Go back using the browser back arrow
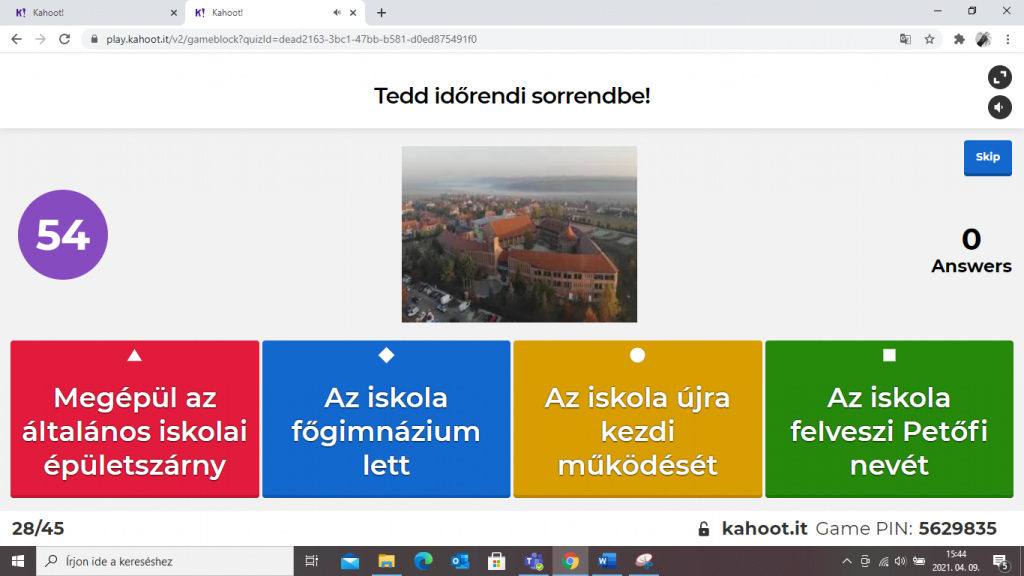This screenshot has height=576, width=1024. pos(16,39)
